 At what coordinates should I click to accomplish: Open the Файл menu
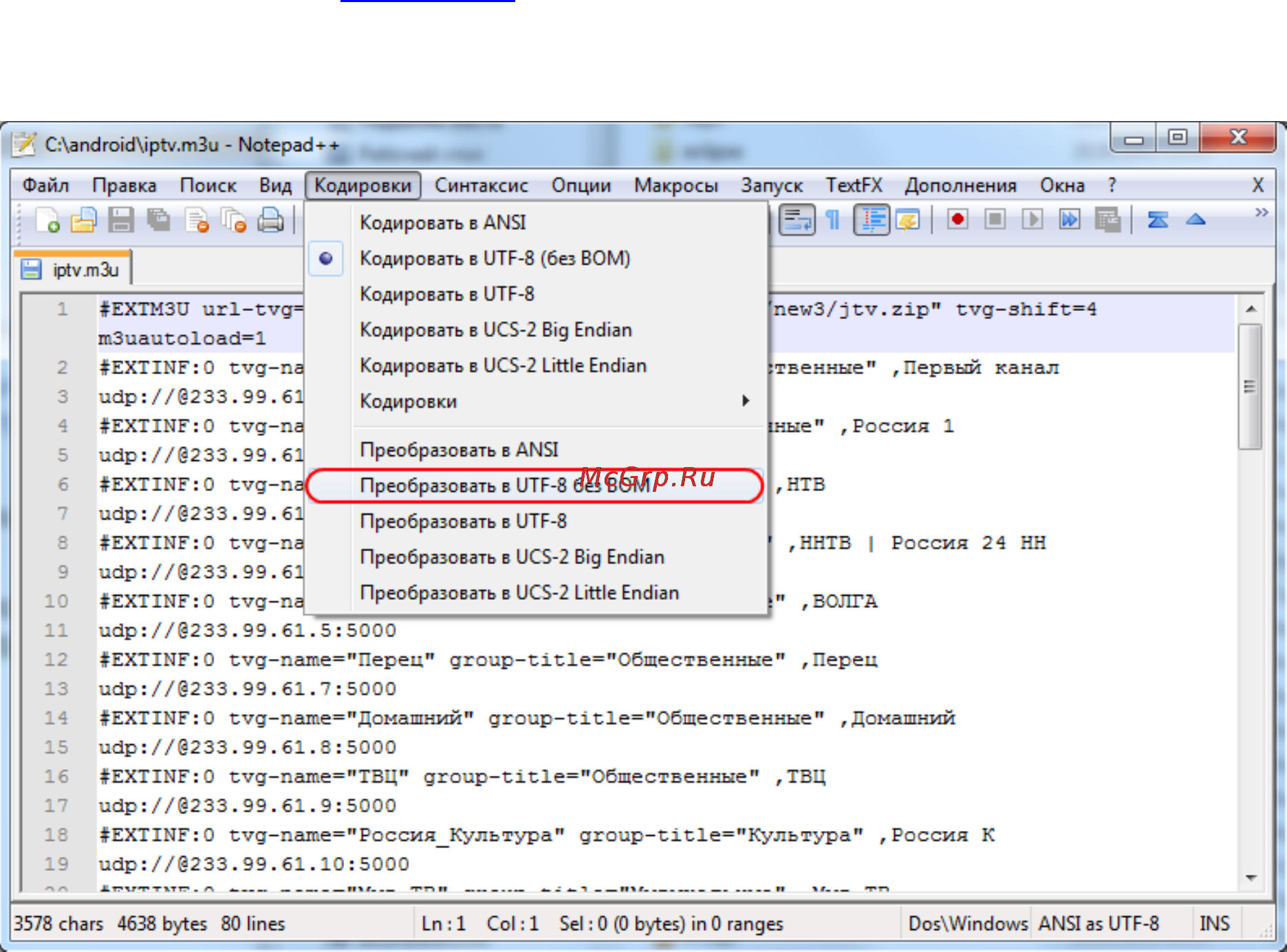(x=45, y=185)
